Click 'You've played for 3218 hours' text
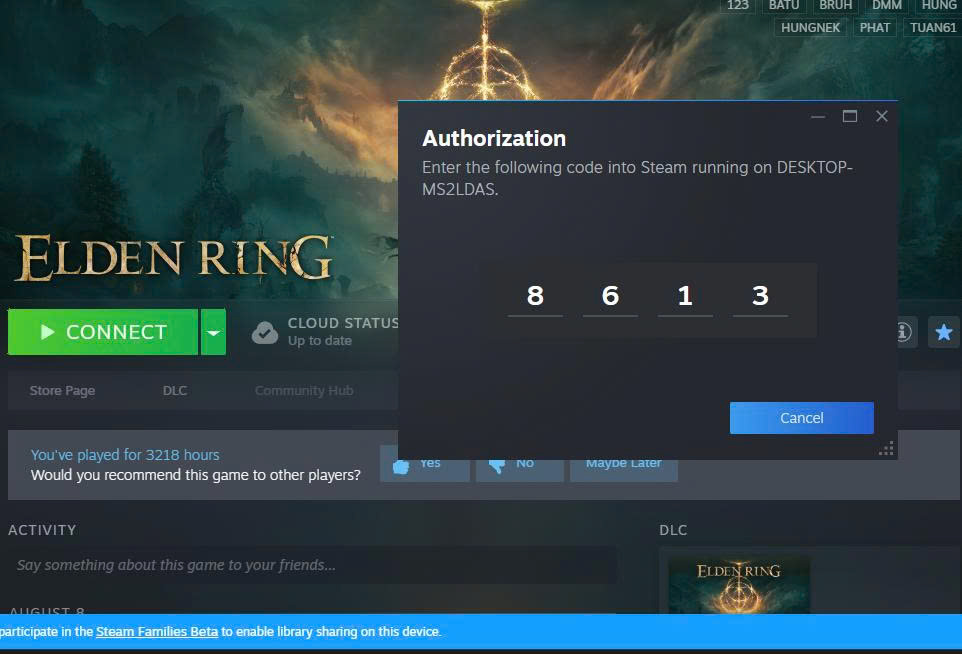Viewport: 962px width, 654px height. tap(125, 455)
